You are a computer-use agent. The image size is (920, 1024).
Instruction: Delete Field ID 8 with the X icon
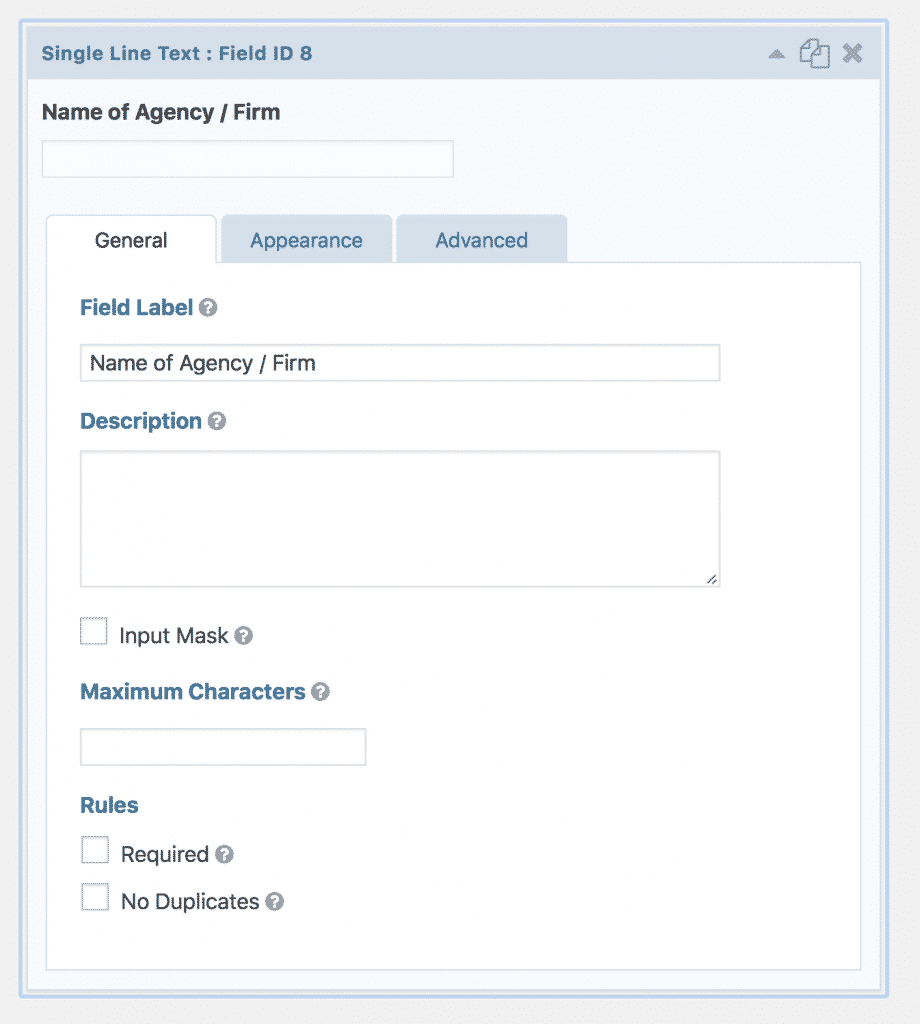853,53
